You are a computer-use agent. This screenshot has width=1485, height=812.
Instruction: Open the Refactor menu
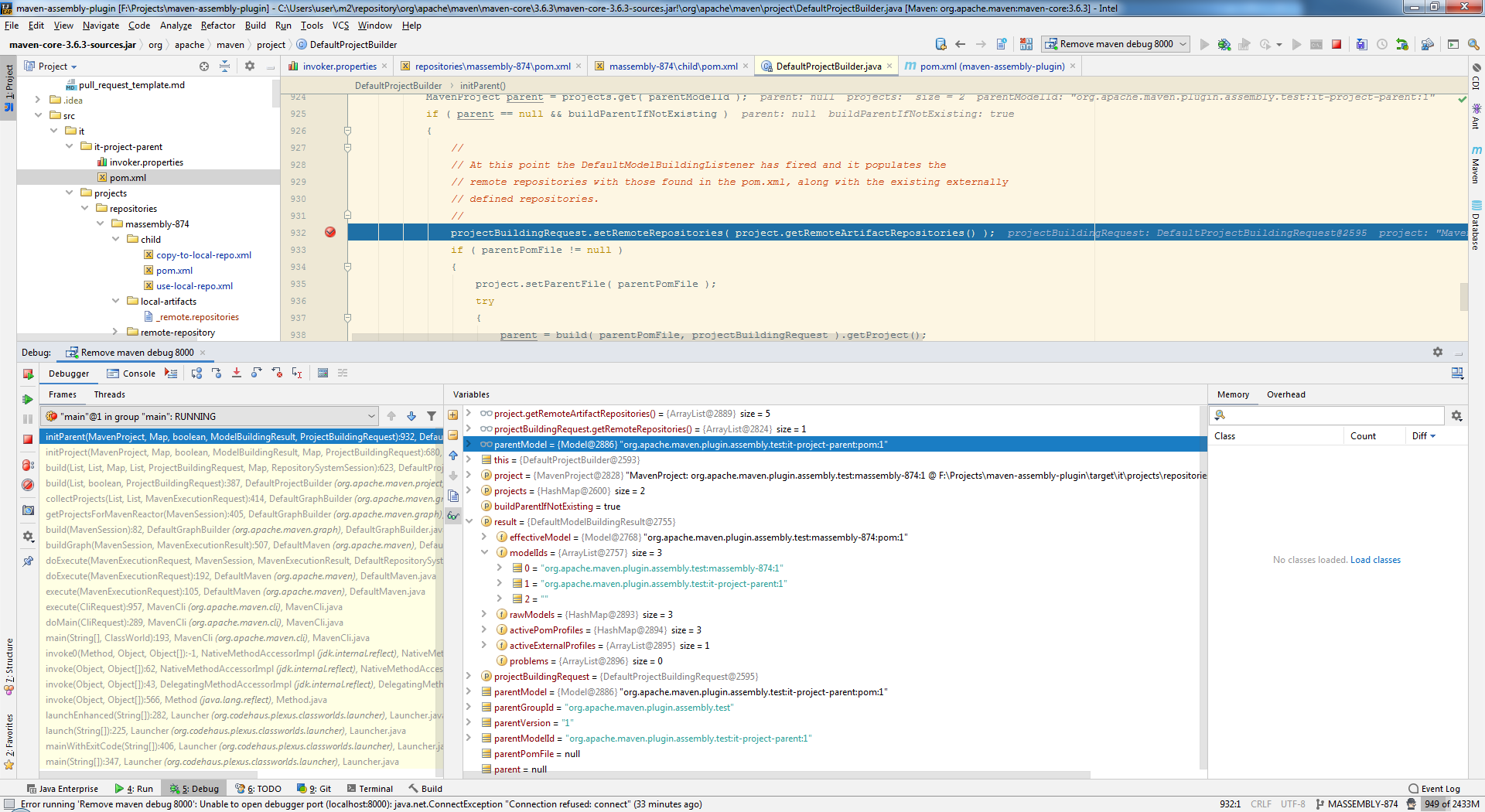(x=217, y=26)
